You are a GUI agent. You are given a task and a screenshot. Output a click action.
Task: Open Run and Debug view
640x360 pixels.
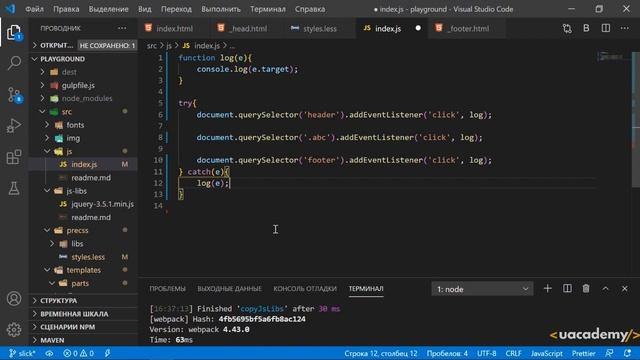tap(14, 126)
